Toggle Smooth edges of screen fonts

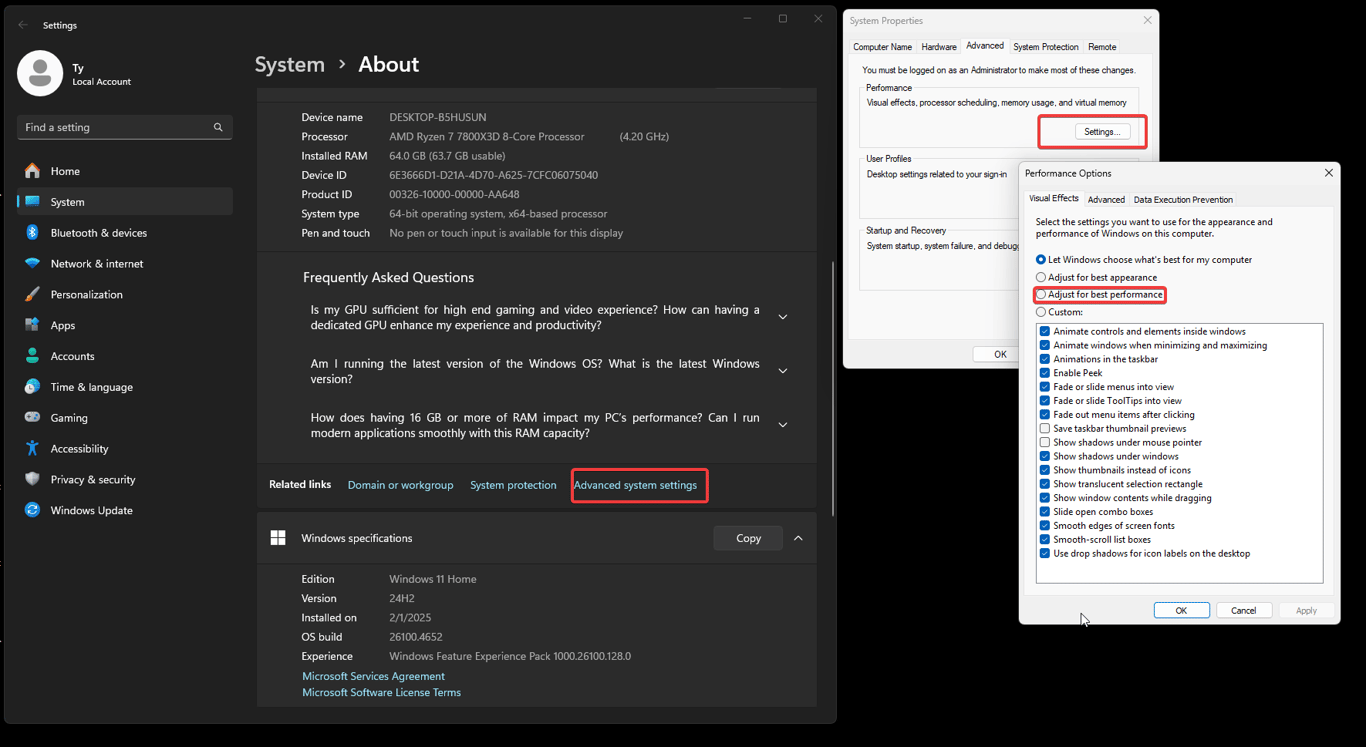coord(1045,525)
